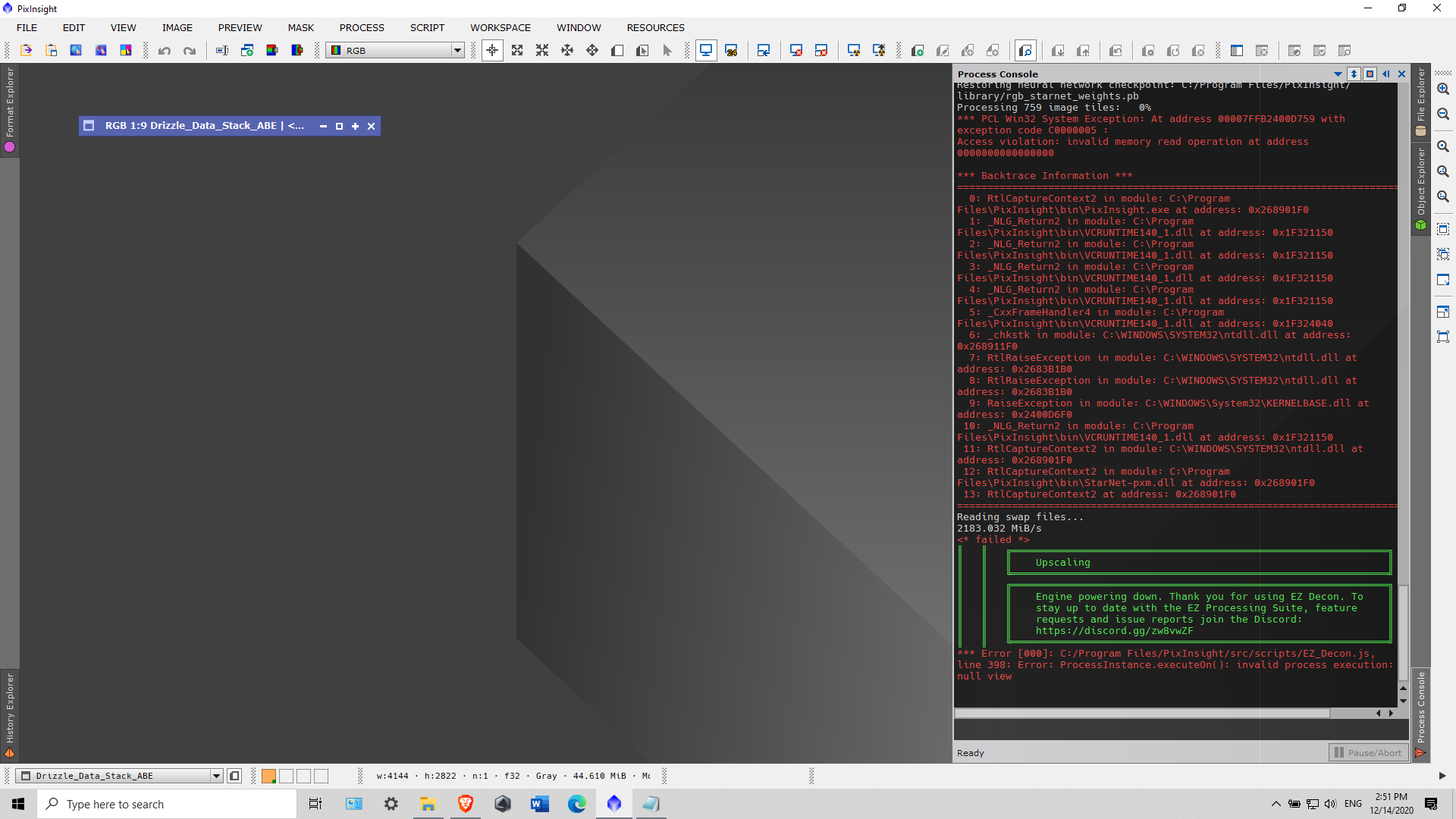Click the New Preview toolbar icon
The width and height of the screenshot is (1456, 819).
pos(617,50)
